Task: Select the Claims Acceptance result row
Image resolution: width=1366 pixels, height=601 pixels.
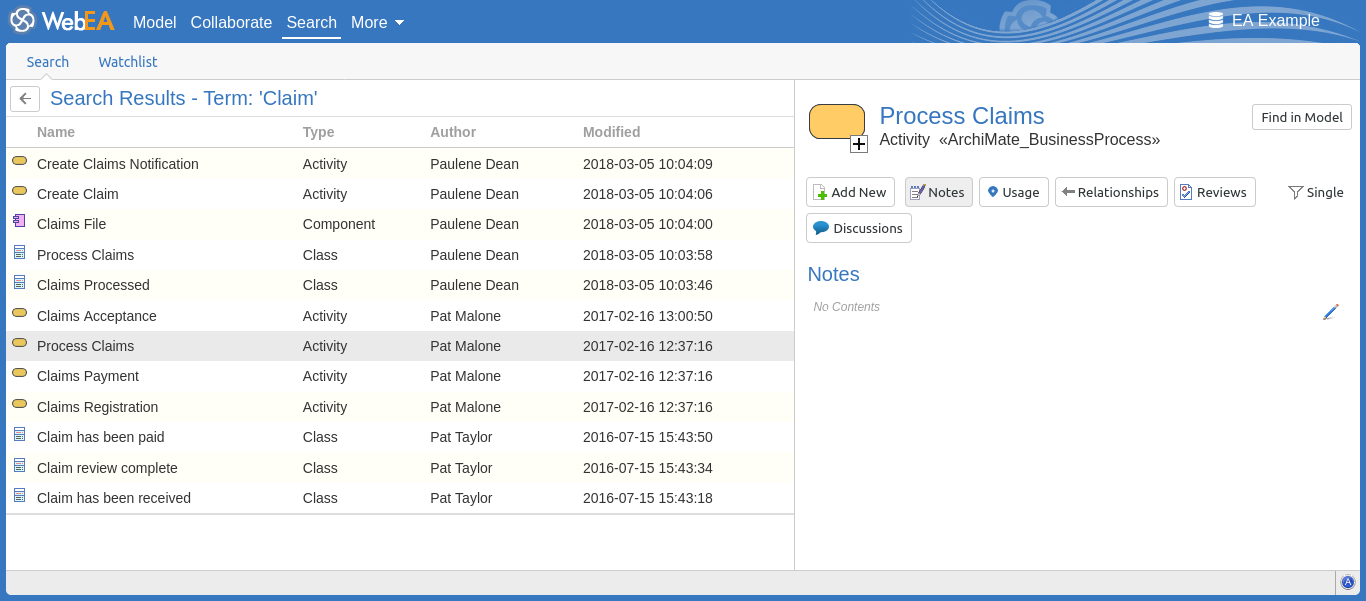Action: click(x=97, y=316)
